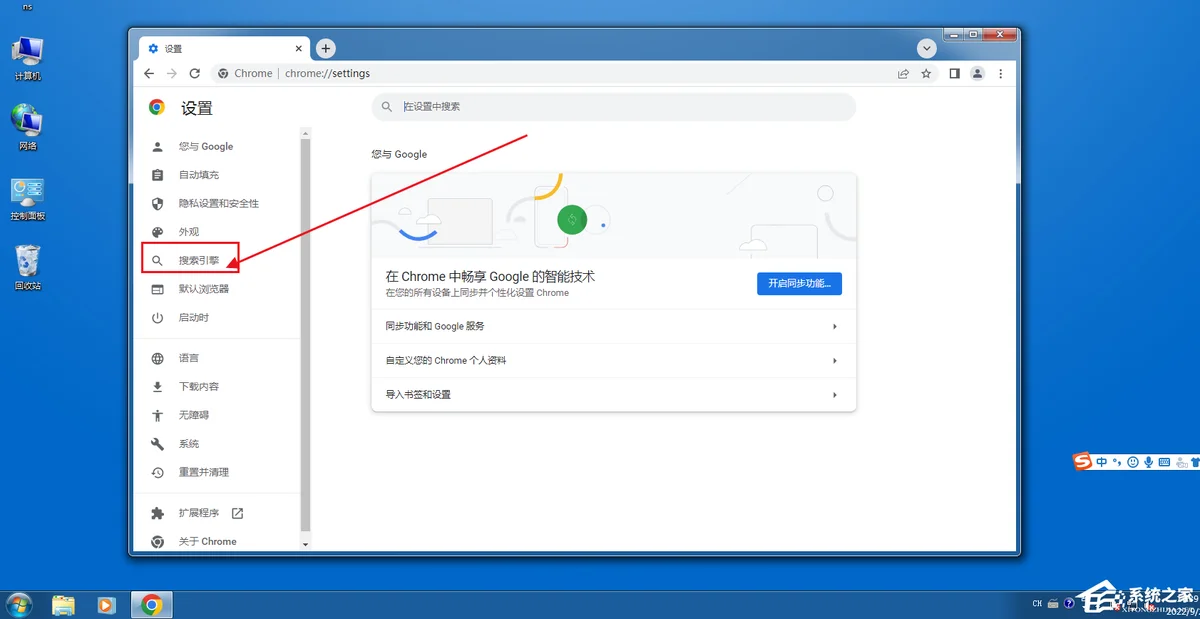Expand 导入书签和设置 row
Screen dimensions: 1200x619
point(613,394)
